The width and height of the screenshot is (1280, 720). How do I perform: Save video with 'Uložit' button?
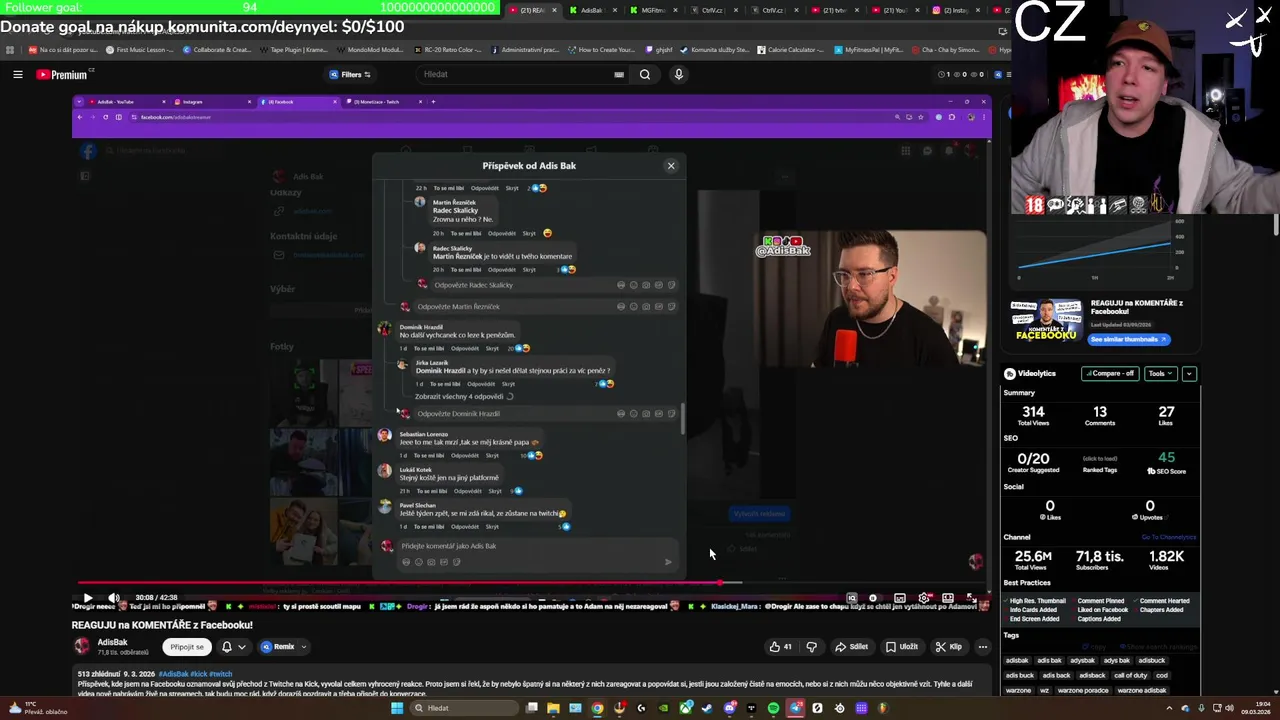[902, 647]
